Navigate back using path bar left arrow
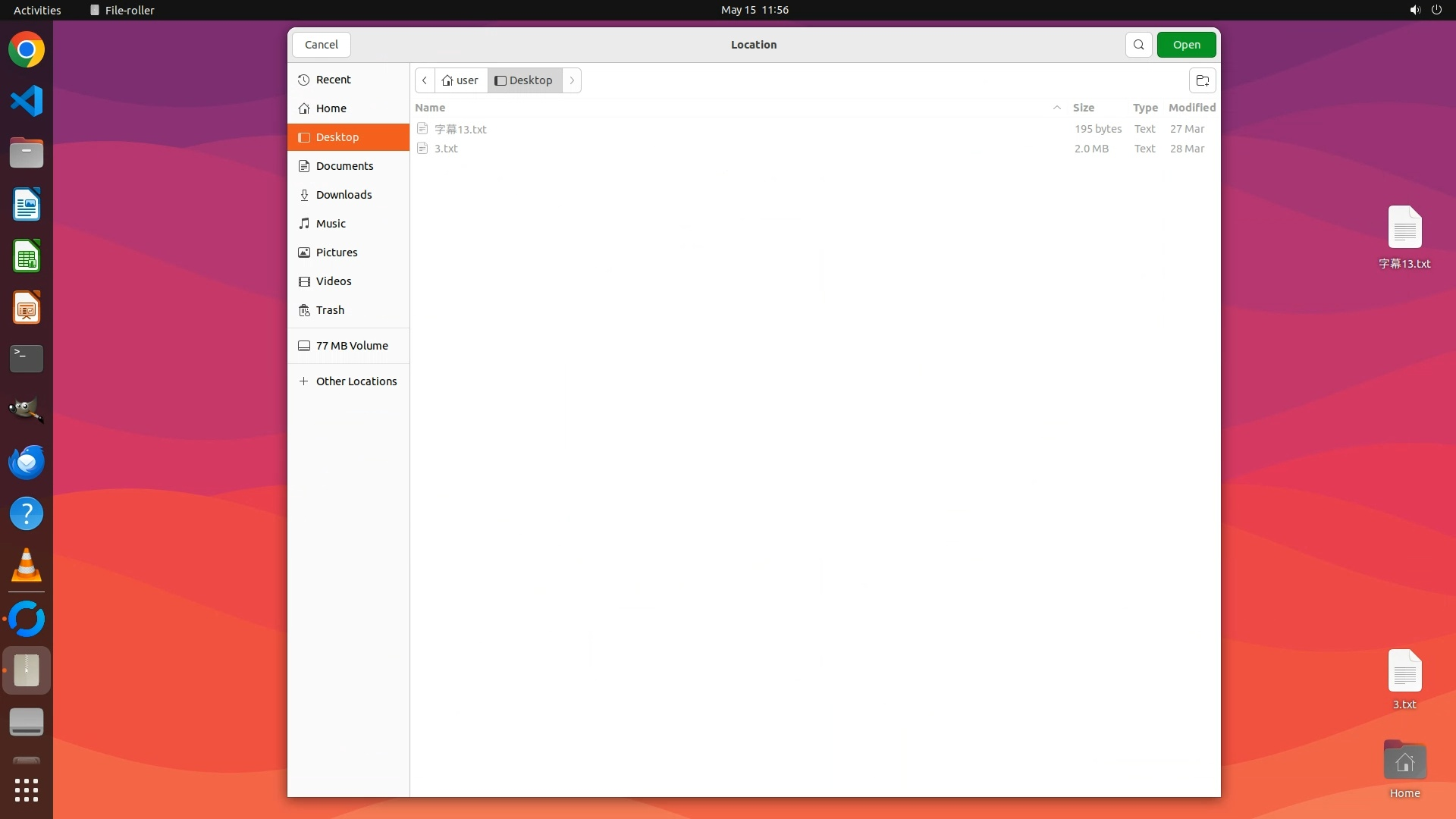The image size is (1456, 819). (x=425, y=80)
